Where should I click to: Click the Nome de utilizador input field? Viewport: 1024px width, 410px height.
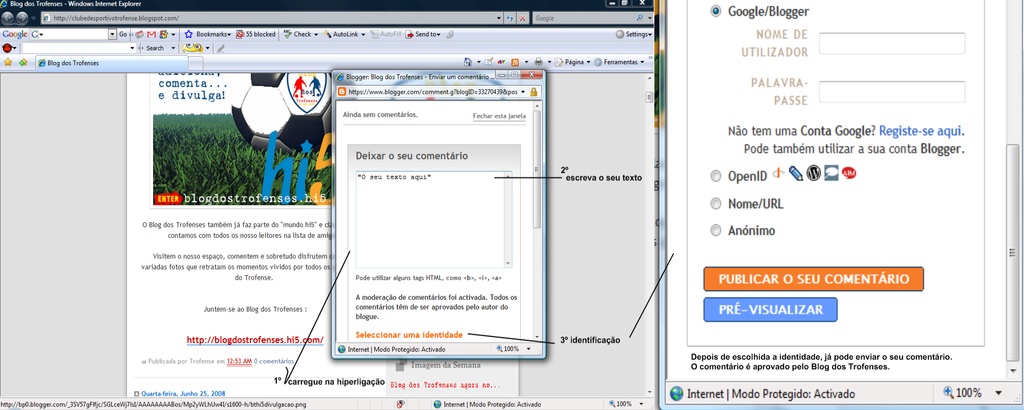tap(891, 43)
